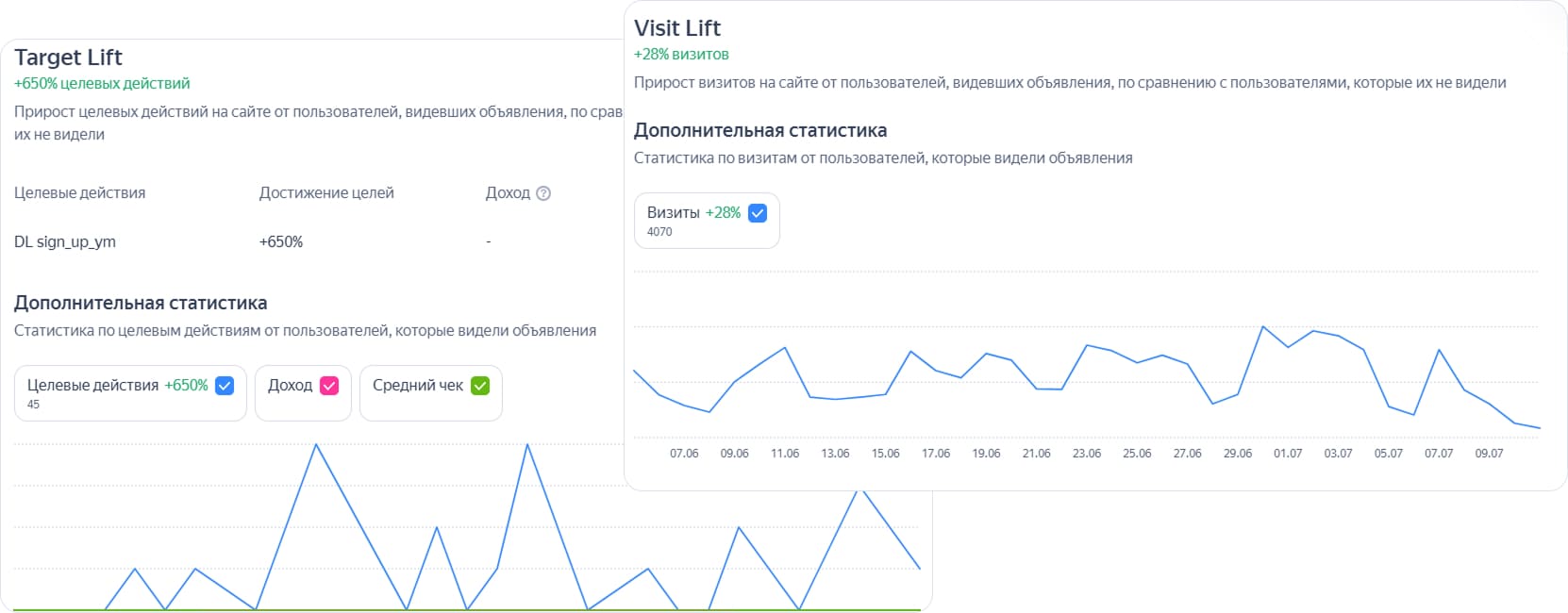
Task: Click the 07.06 date on the chart axis
Action: point(684,454)
